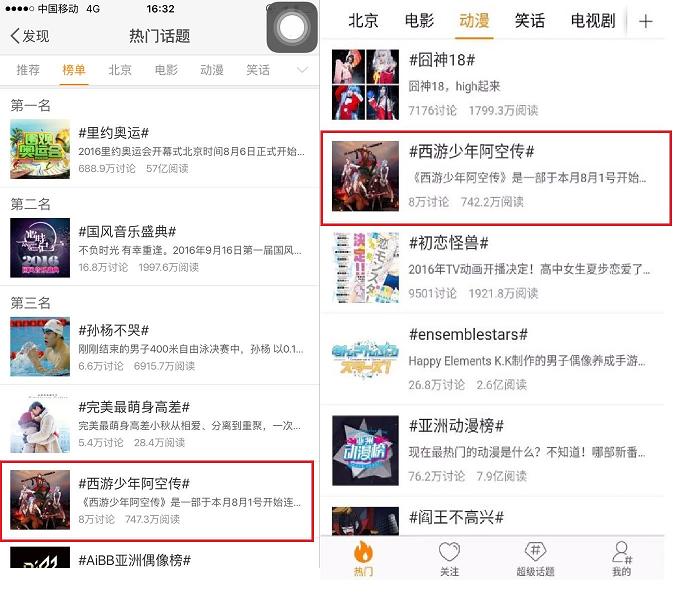Select the 电视剧 tab on right panel

593,20
